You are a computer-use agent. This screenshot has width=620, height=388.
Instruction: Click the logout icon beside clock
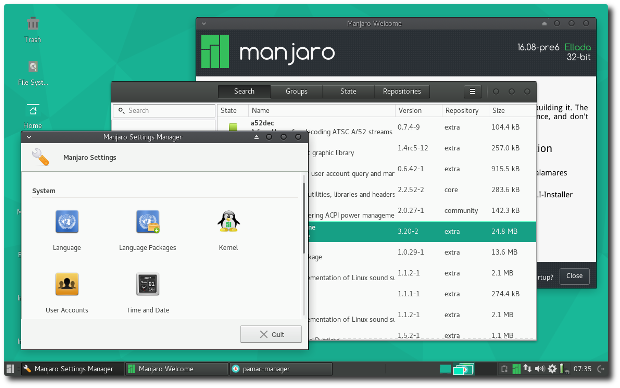pyautogui.click(x=601, y=369)
